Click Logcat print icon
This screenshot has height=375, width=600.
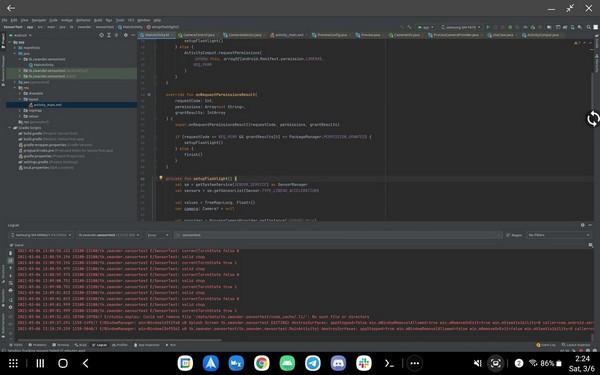point(10,290)
